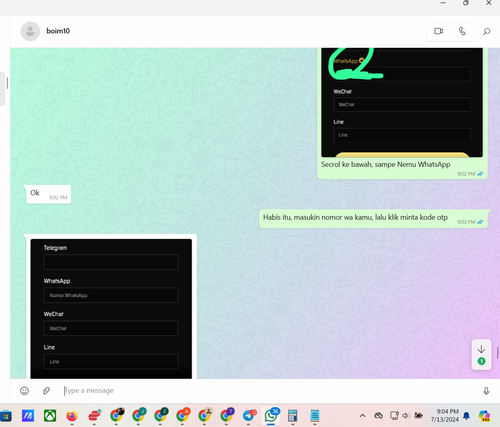
Task: Open search in the boim10 chat
Action: pyautogui.click(x=486, y=31)
